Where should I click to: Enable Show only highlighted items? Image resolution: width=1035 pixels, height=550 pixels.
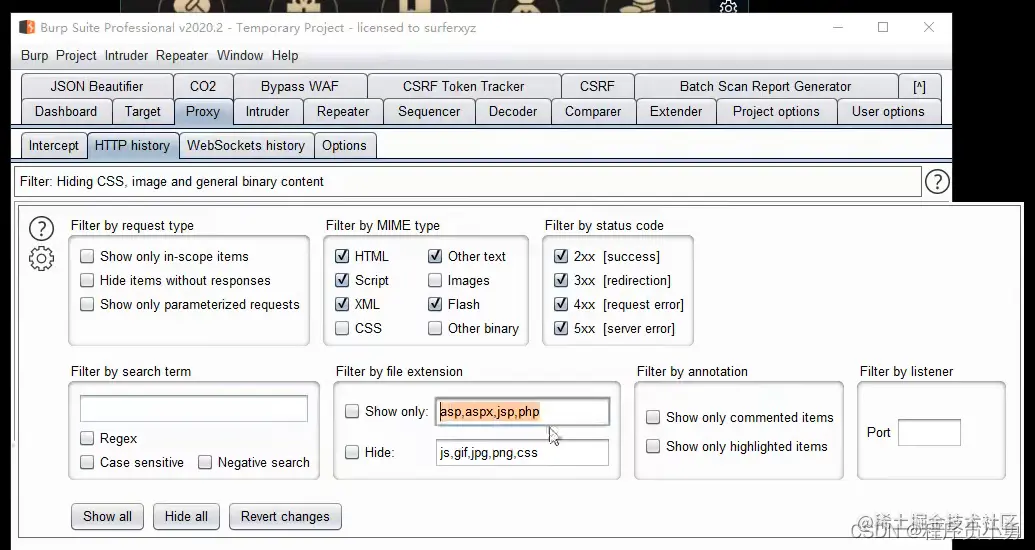[653, 446]
